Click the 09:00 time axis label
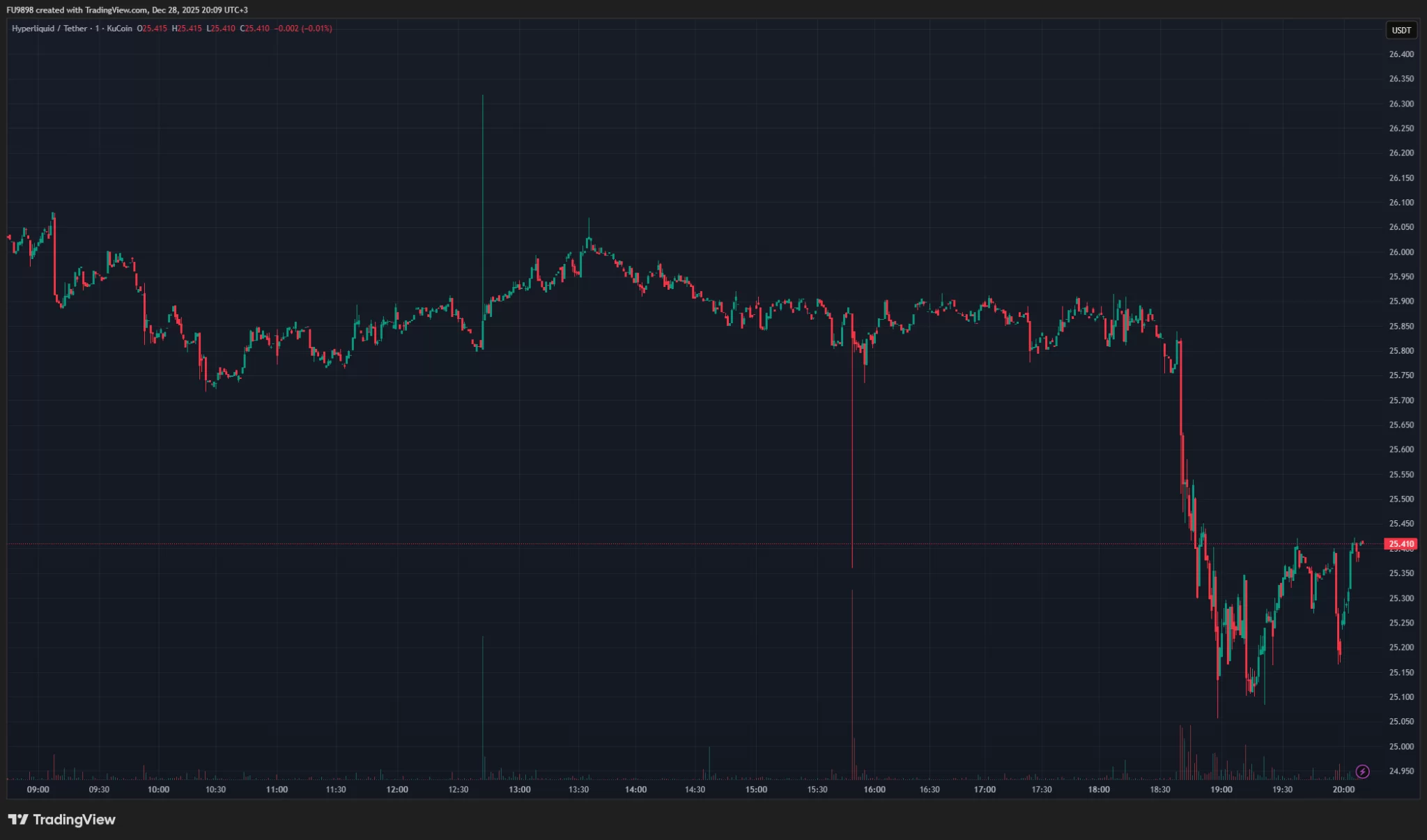1427x840 pixels. 38,789
